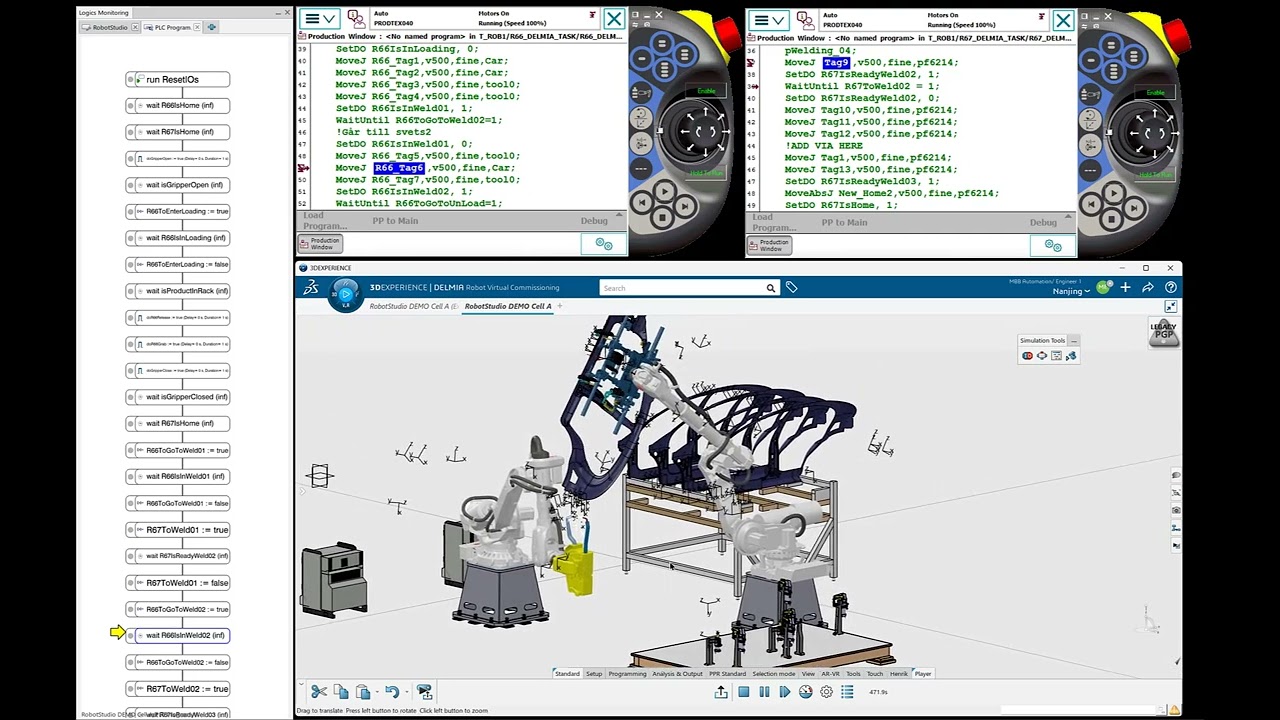Click the tag icon beside search

[x=791, y=288]
